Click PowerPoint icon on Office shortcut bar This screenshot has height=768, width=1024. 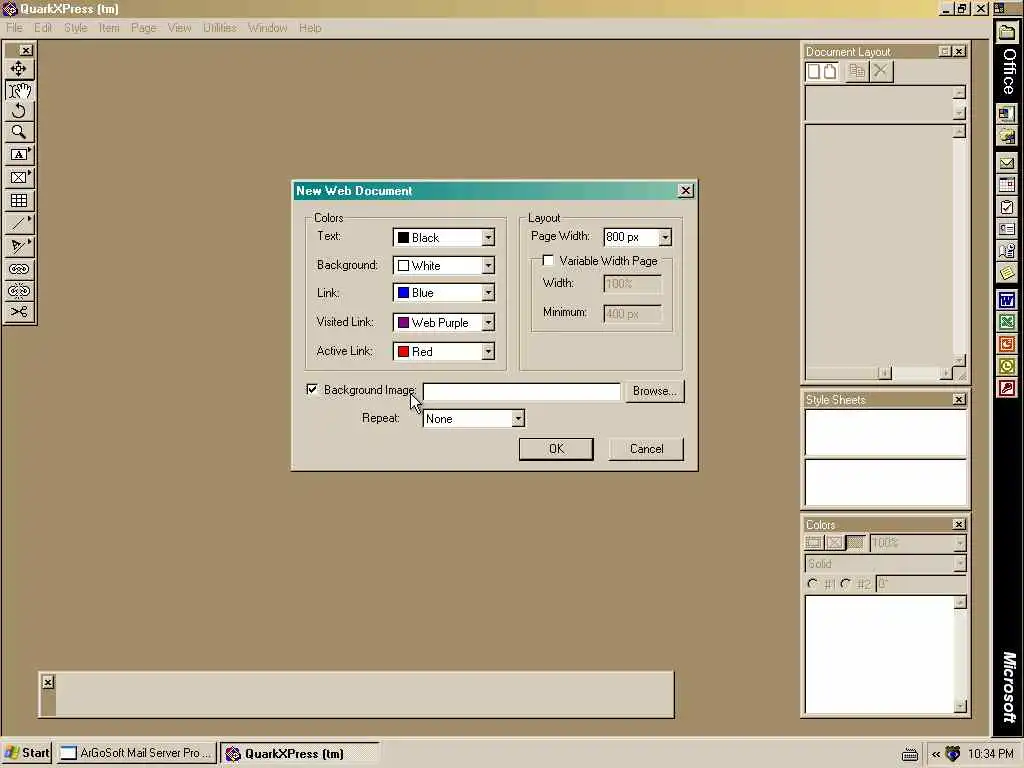pos(1007,344)
